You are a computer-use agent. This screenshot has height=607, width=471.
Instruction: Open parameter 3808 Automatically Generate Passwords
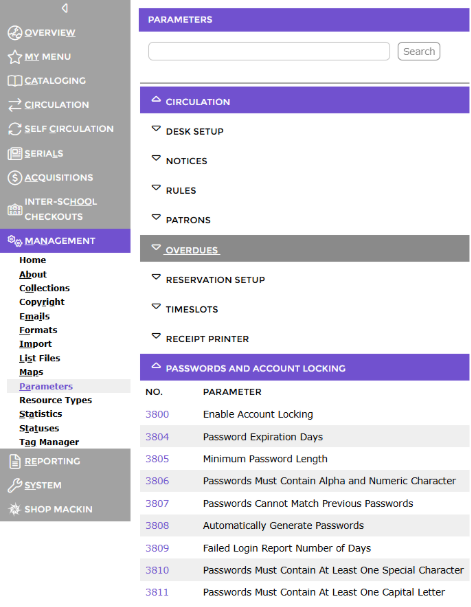157,526
